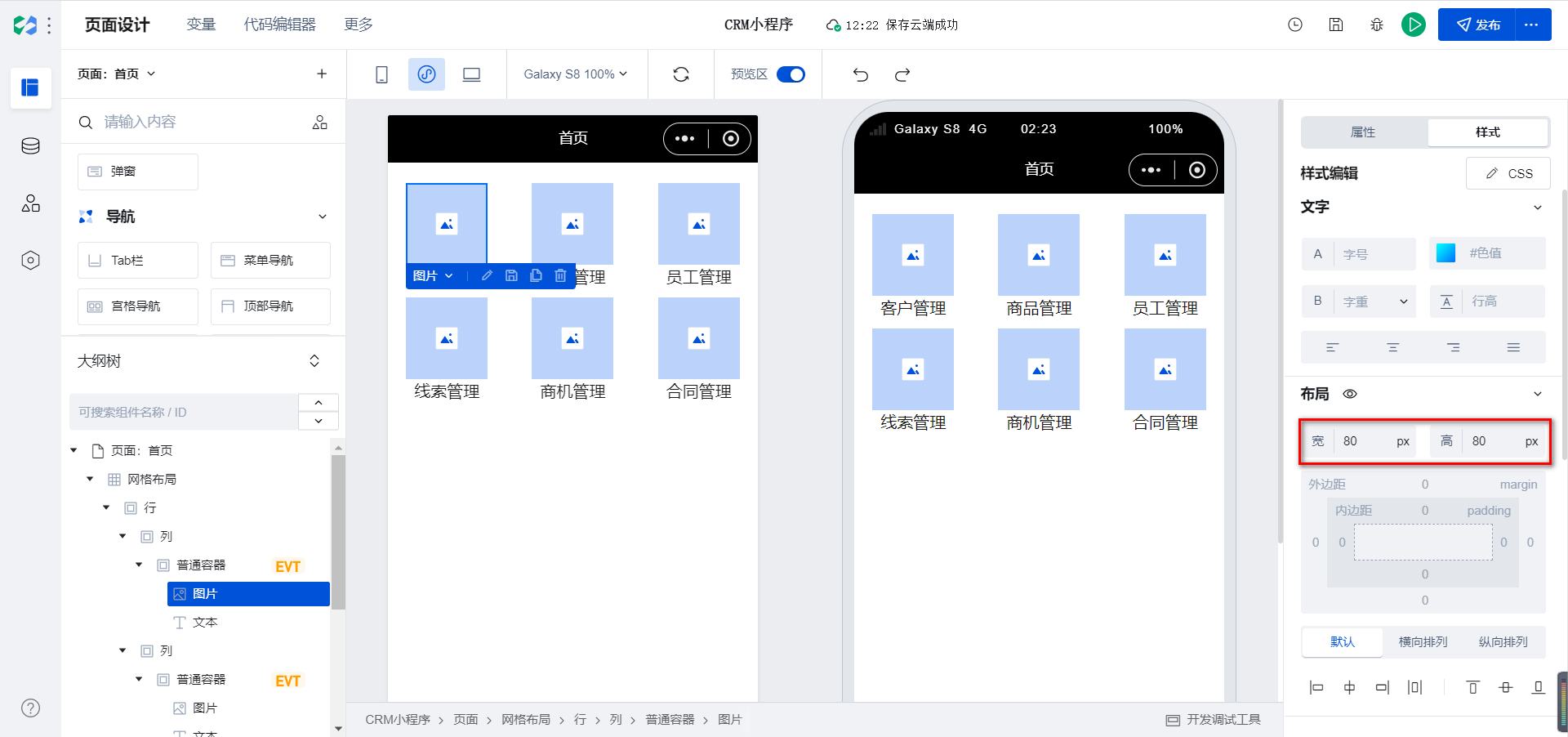
Task: Click center text alignment icon
Action: (x=1393, y=347)
